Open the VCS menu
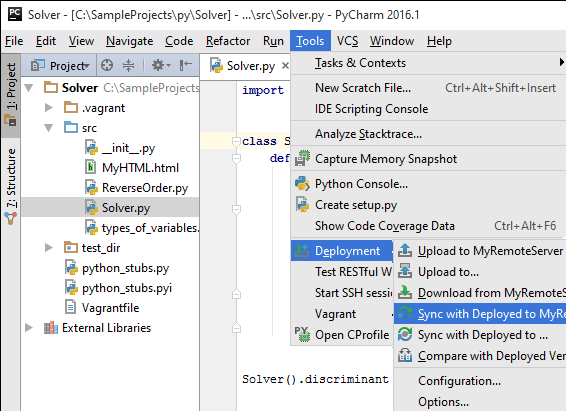 coord(347,41)
